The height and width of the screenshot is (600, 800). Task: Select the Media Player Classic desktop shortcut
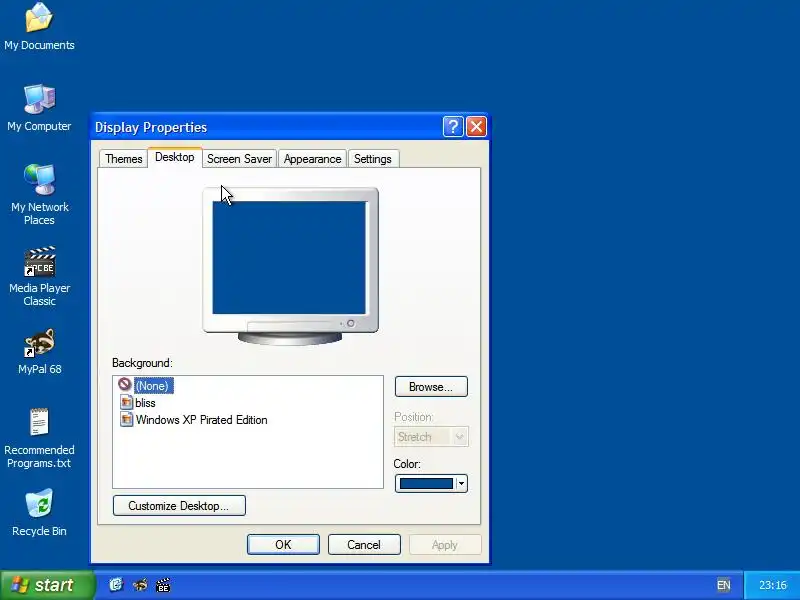[39, 276]
